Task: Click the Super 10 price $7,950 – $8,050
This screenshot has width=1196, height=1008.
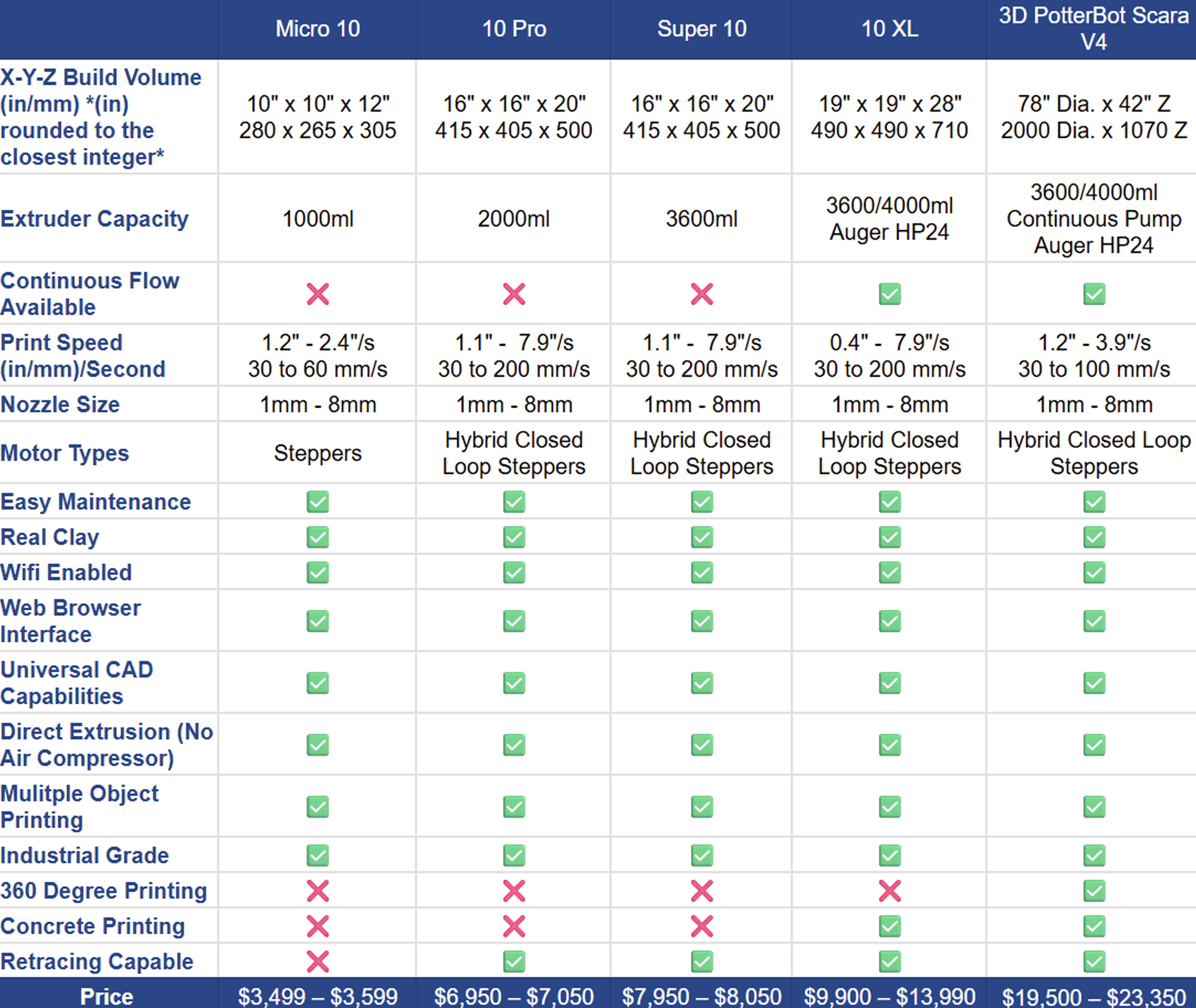Action: tap(702, 996)
